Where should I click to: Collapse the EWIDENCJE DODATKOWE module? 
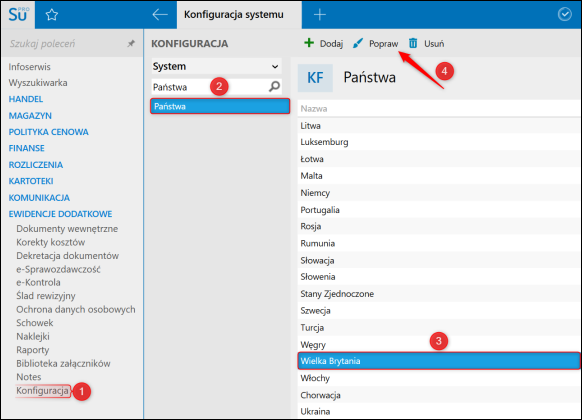60,214
